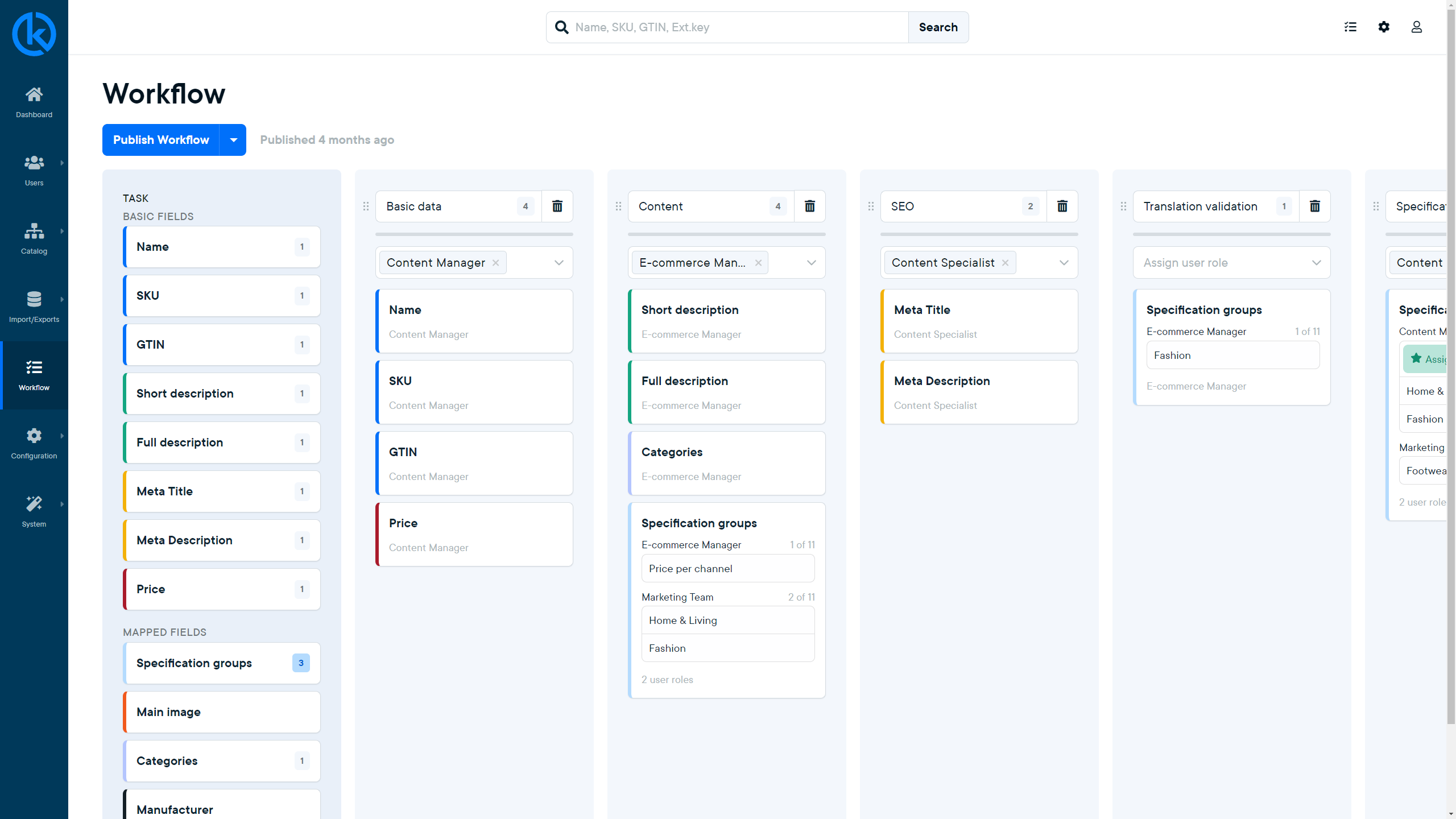Delete the SEO workflow column
The width and height of the screenshot is (1456, 819).
tap(1062, 206)
